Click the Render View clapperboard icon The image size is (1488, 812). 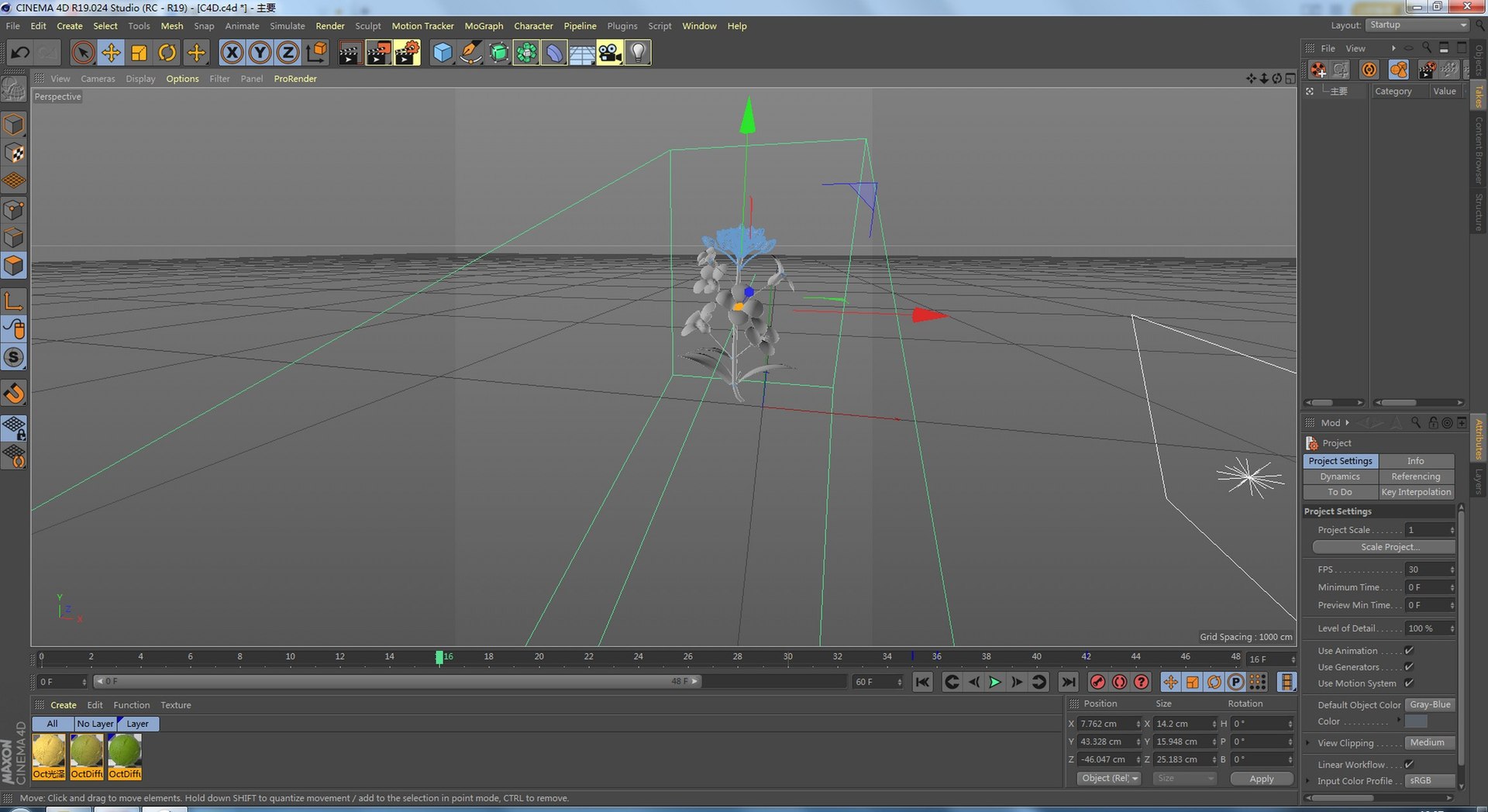350,53
